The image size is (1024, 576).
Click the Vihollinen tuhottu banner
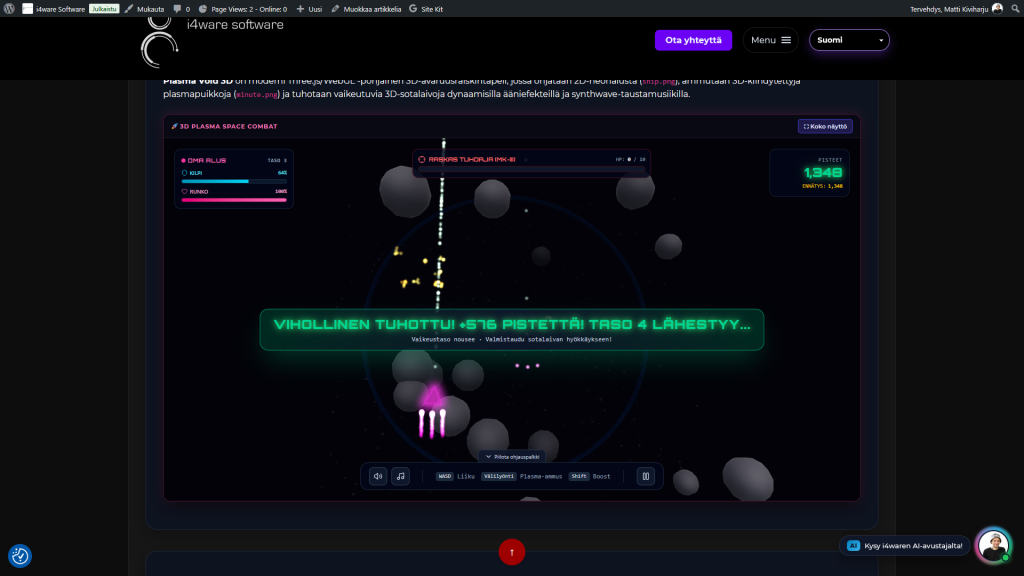pos(512,330)
